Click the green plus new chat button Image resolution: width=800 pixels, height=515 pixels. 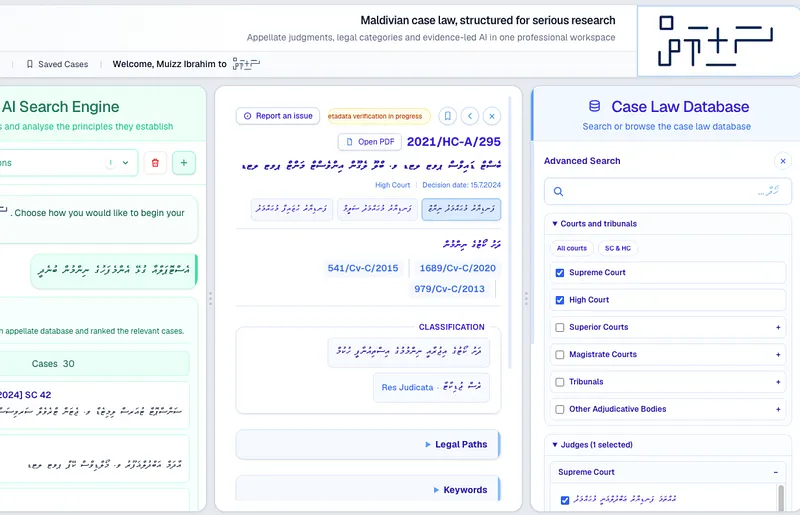pyautogui.click(x=184, y=163)
